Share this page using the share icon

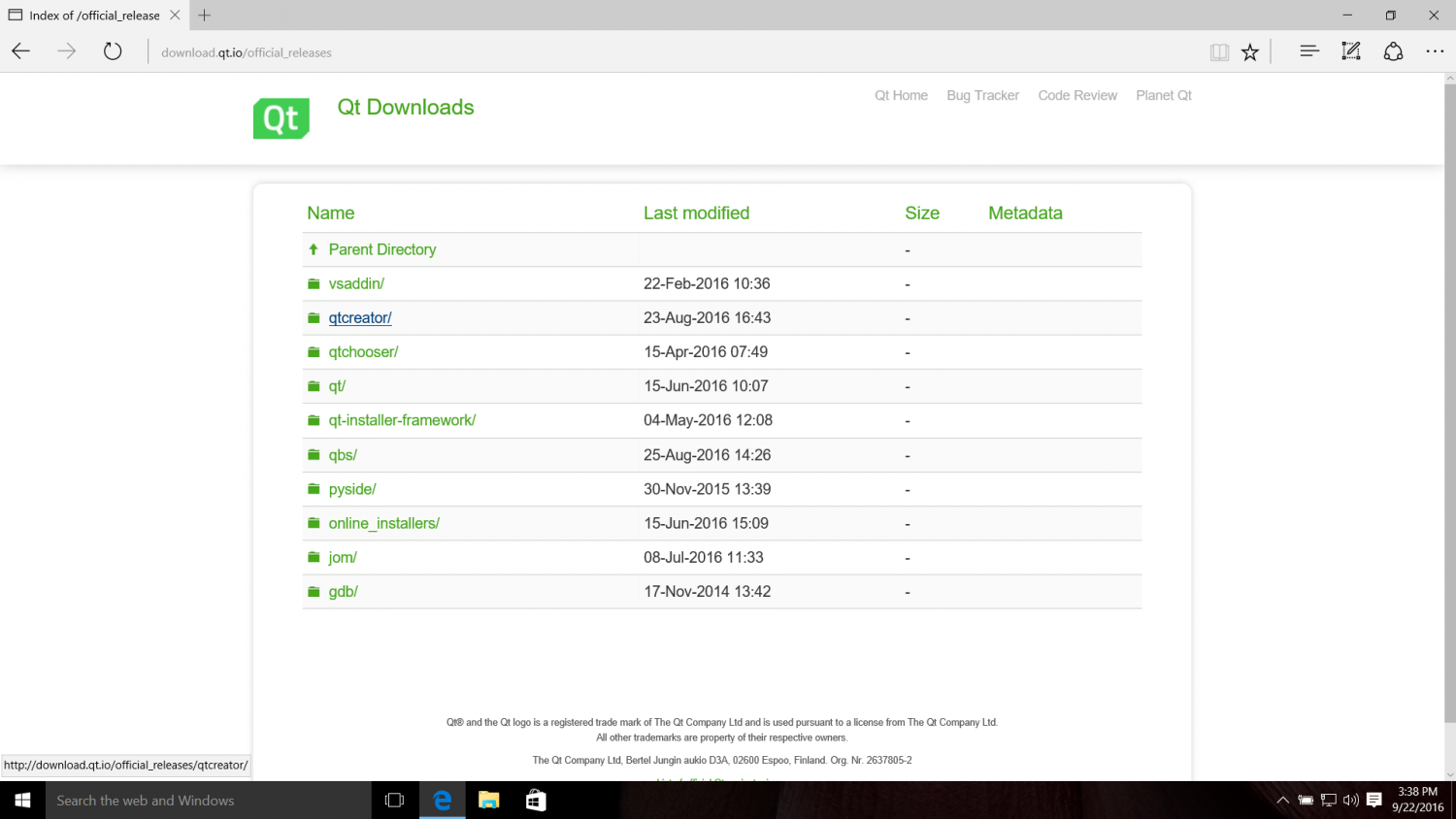(1393, 51)
